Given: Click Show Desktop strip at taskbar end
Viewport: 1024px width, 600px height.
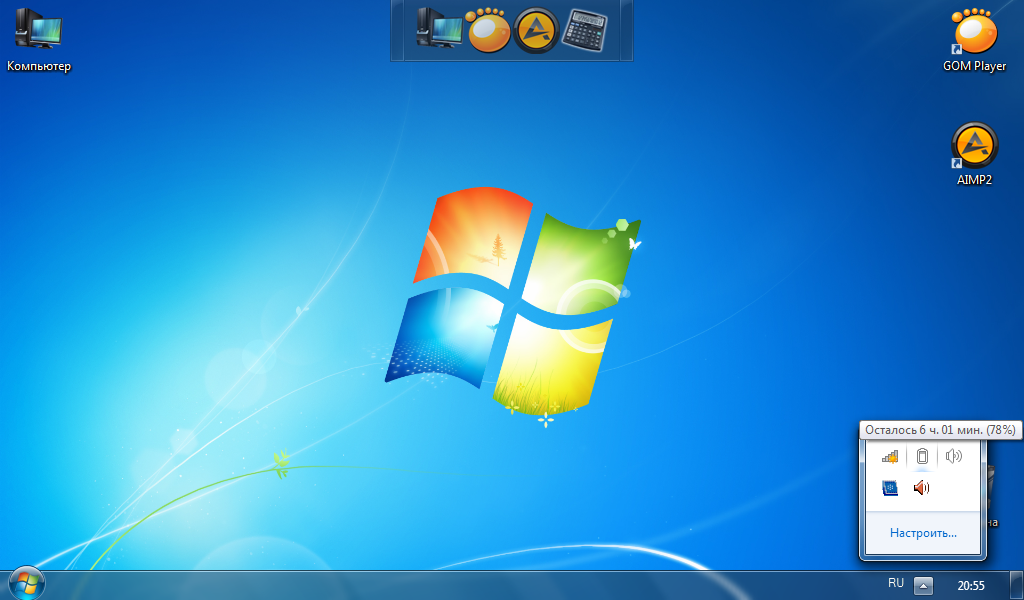Looking at the screenshot, I should pyautogui.click(x=1017, y=585).
